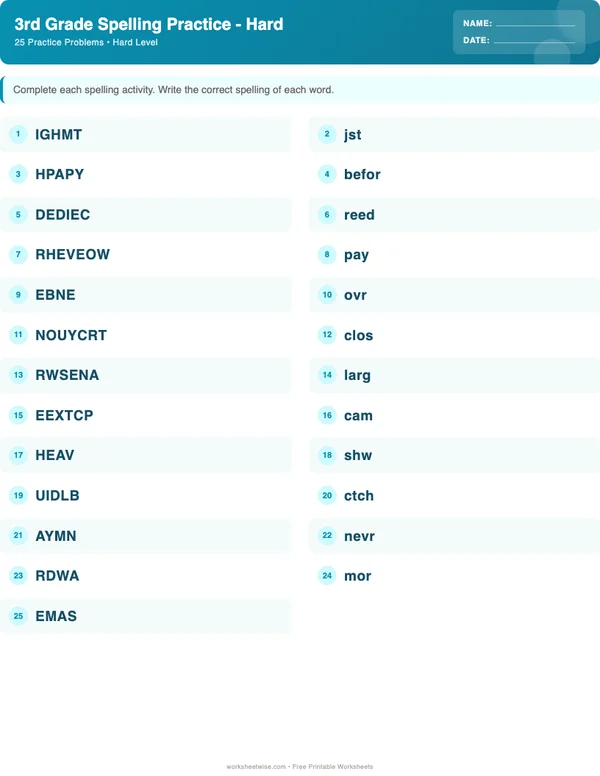Select the scrambled word NOUYCRT
Screen dimensions: 600x776
coord(71,335)
